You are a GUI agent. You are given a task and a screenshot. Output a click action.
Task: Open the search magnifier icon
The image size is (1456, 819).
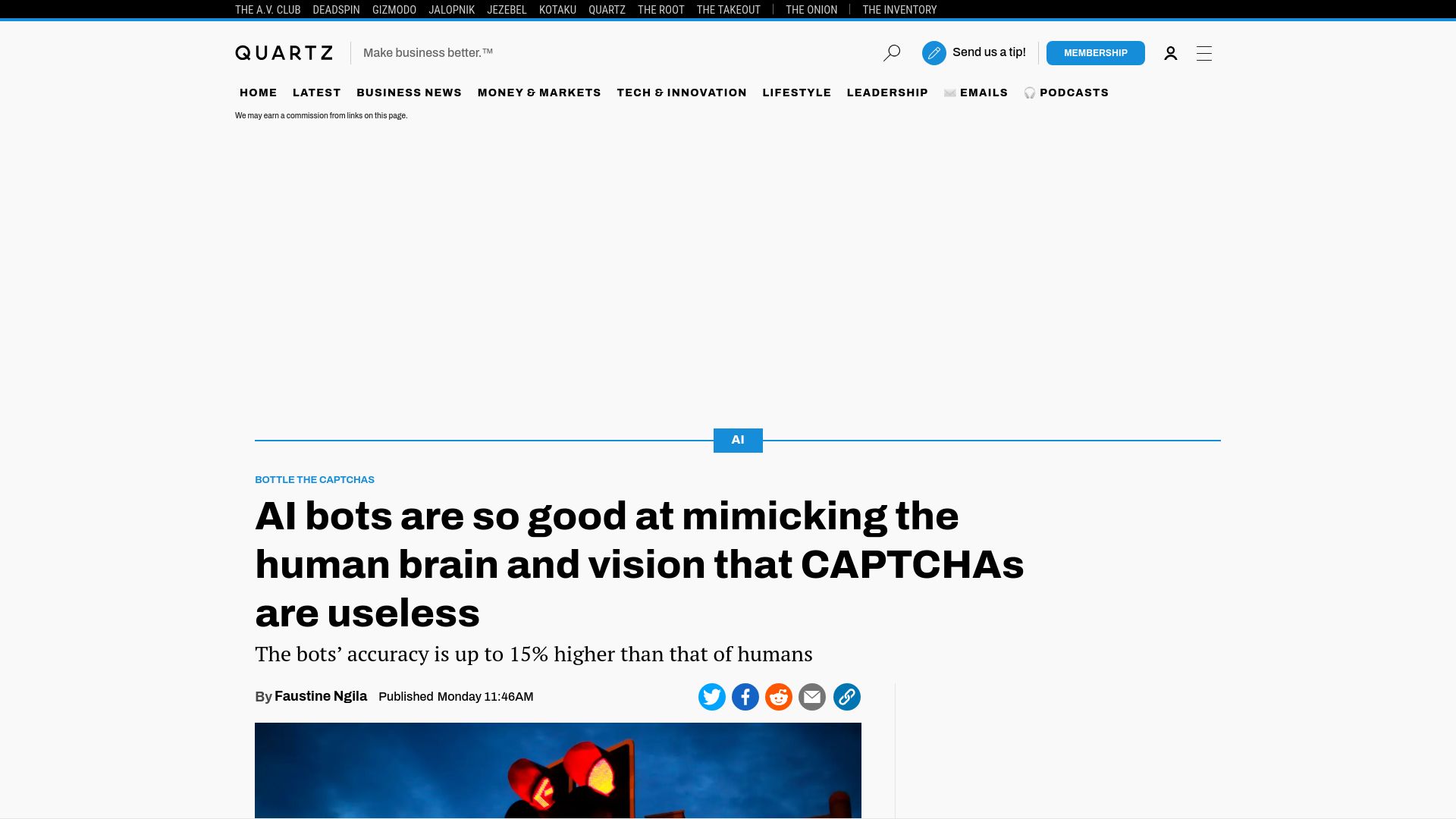(892, 53)
